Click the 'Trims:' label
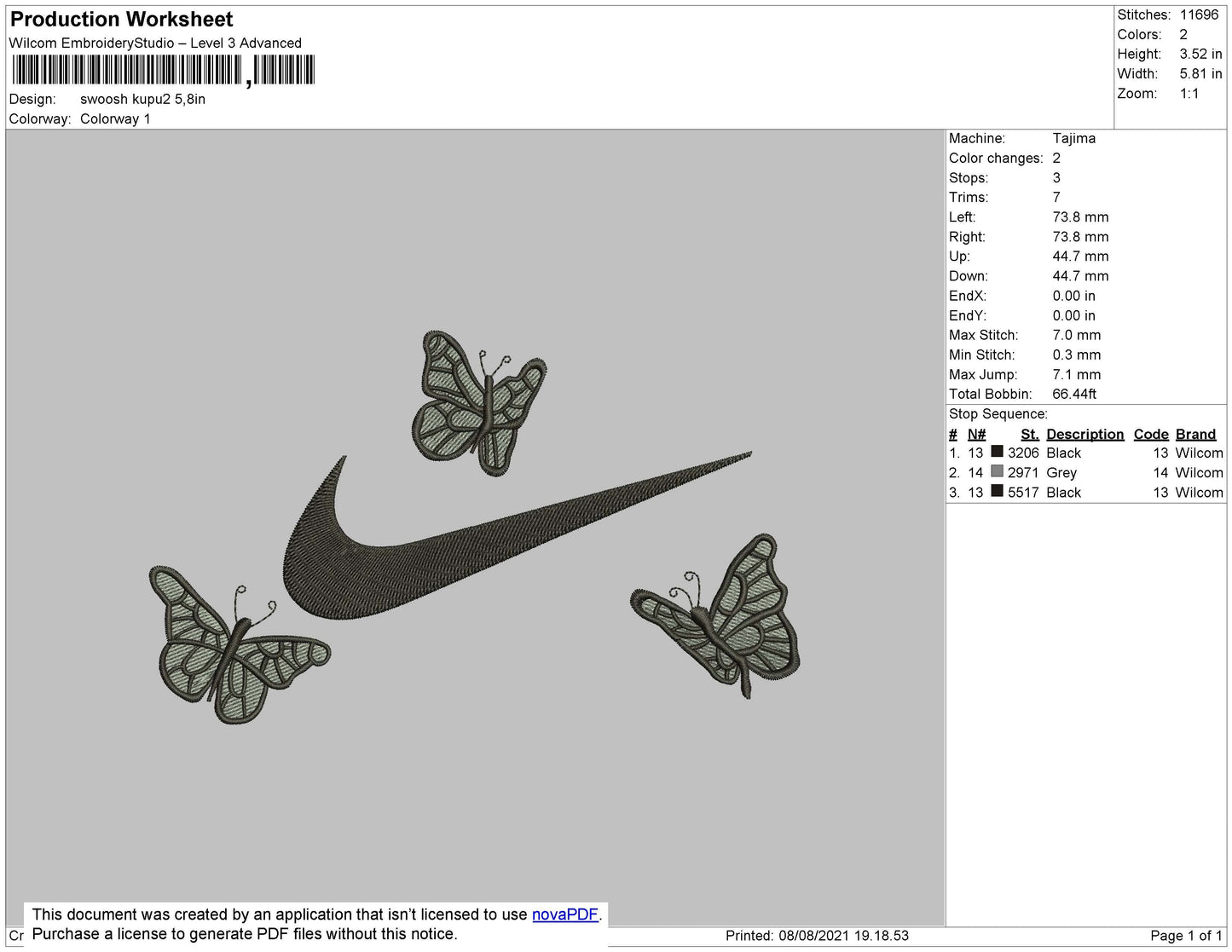The image size is (1232, 952). pos(969,197)
